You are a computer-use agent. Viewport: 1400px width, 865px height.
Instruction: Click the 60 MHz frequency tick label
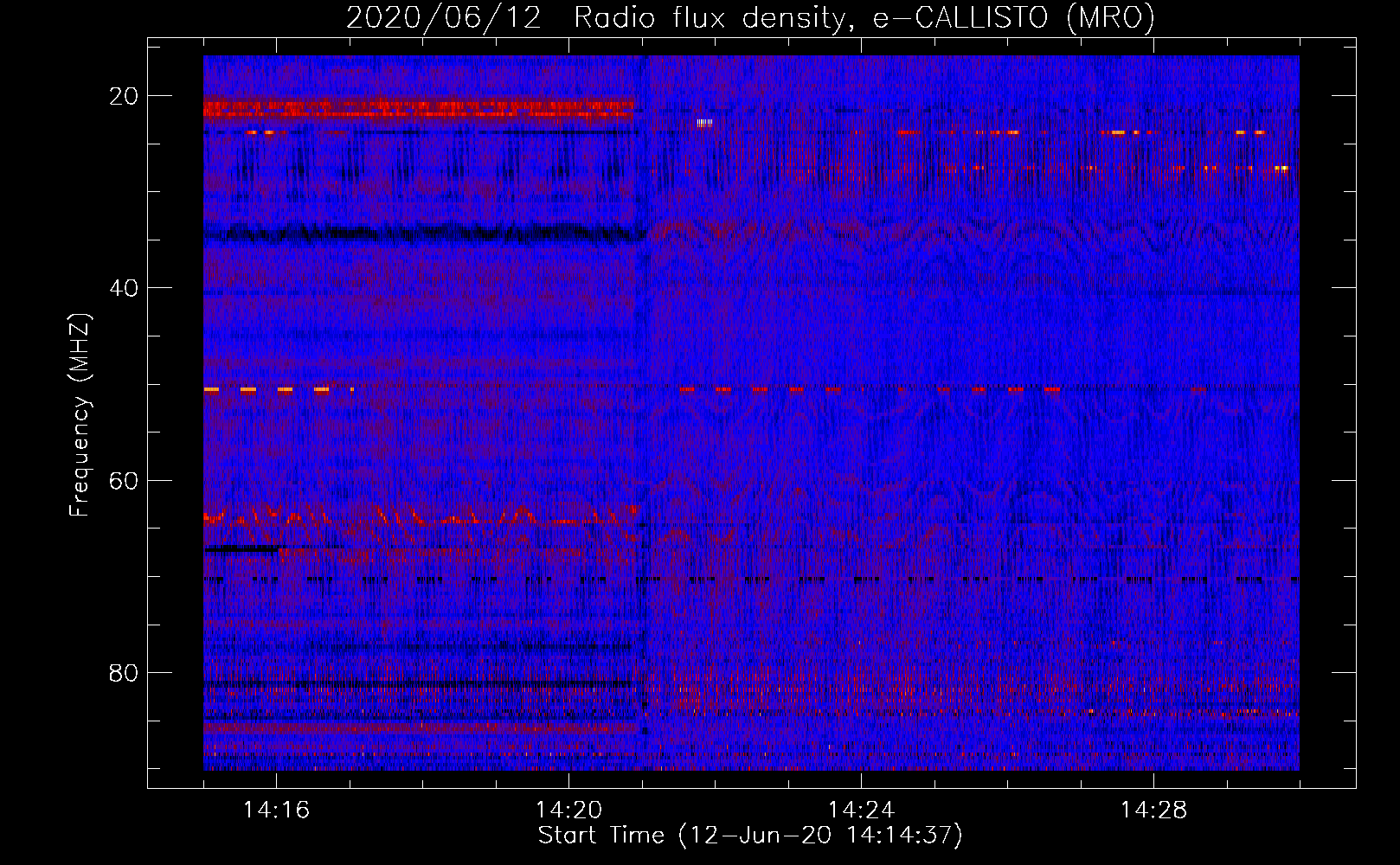pyautogui.click(x=125, y=480)
